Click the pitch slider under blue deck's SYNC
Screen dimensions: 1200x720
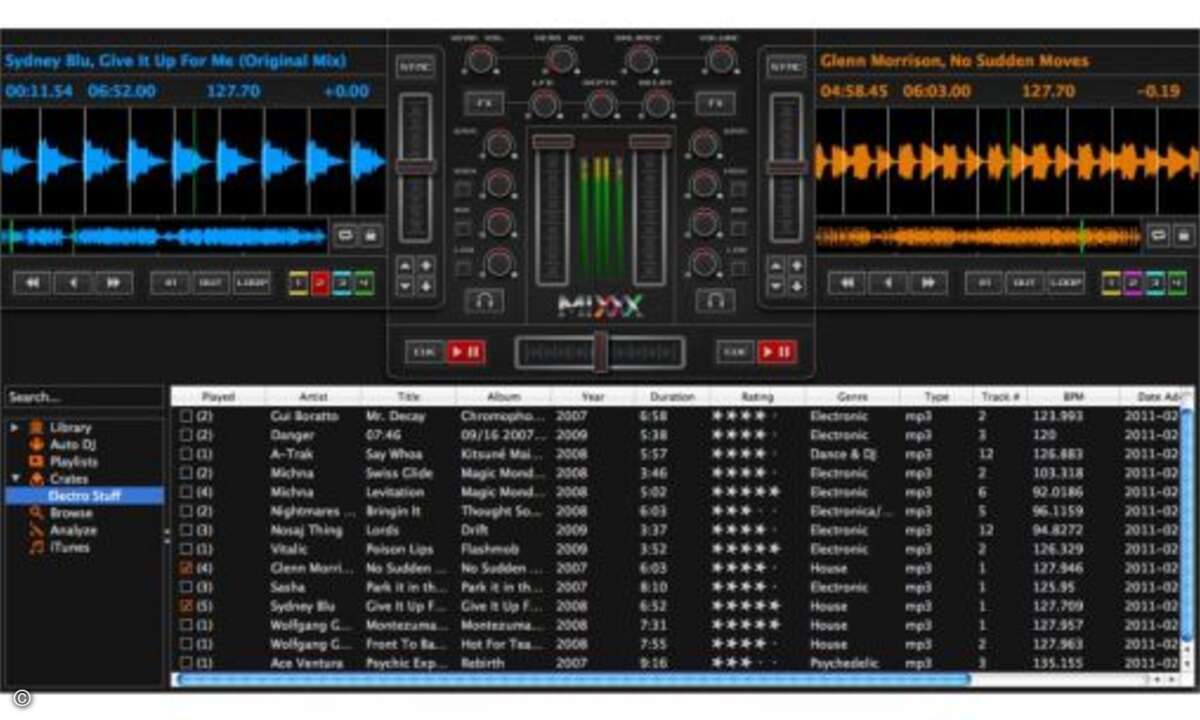pyautogui.click(x=415, y=168)
